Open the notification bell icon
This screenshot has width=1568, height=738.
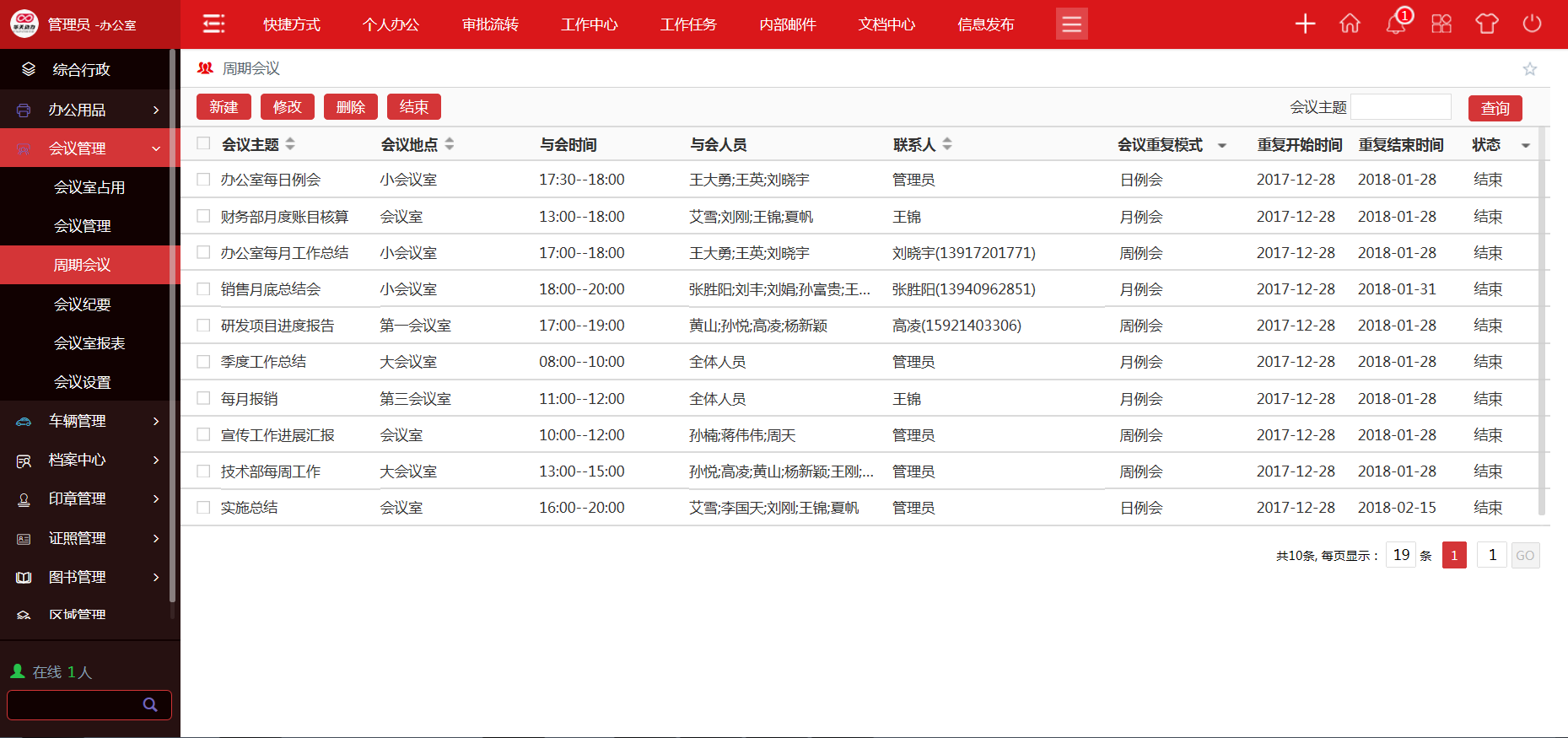point(1396,24)
